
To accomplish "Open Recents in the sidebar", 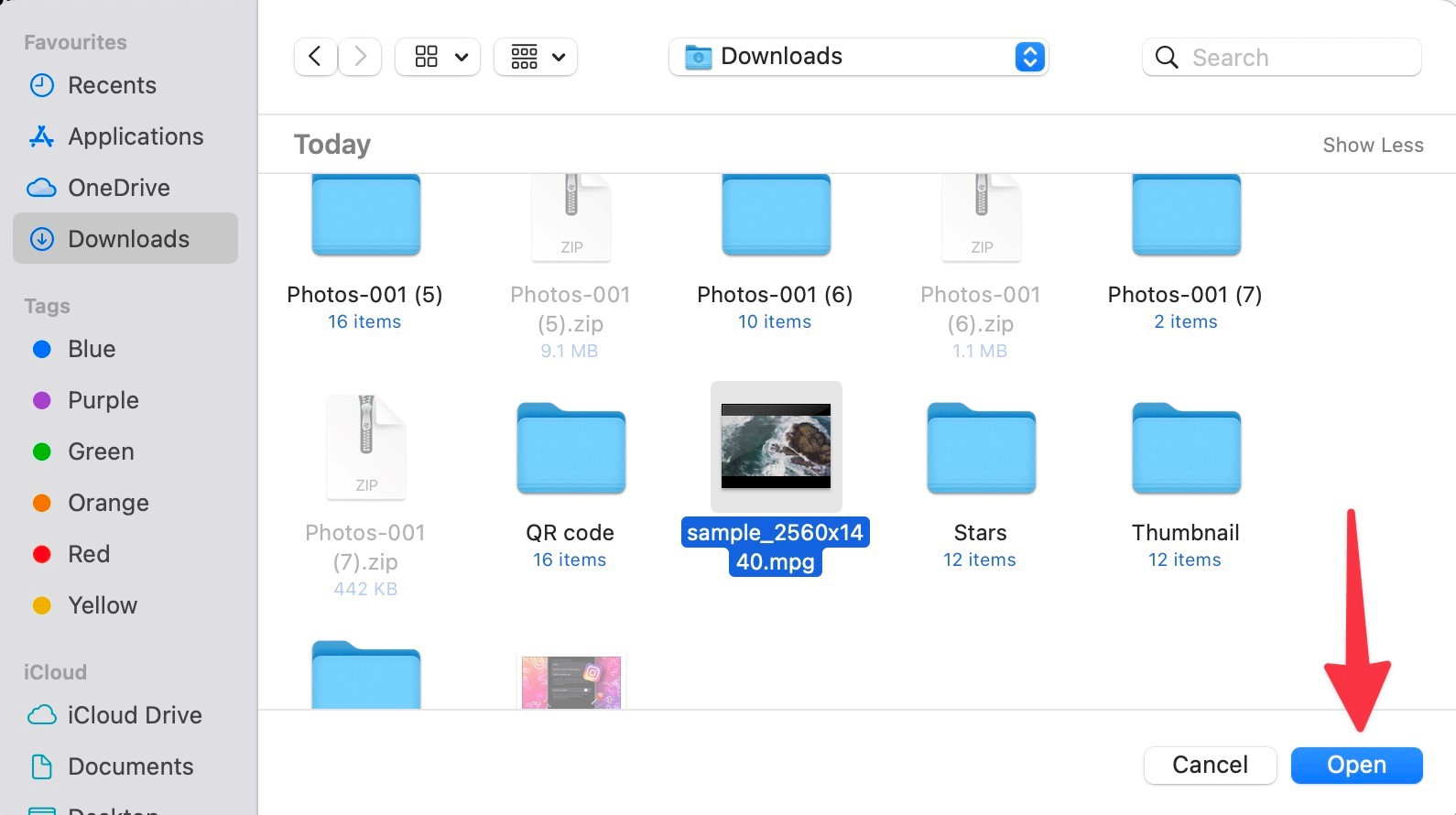I will 125,85.
